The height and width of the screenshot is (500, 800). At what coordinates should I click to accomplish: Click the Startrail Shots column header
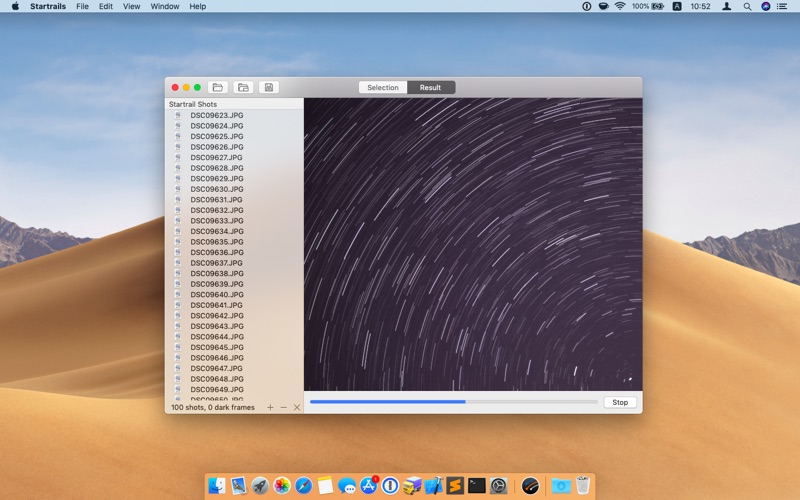click(x=234, y=104)
